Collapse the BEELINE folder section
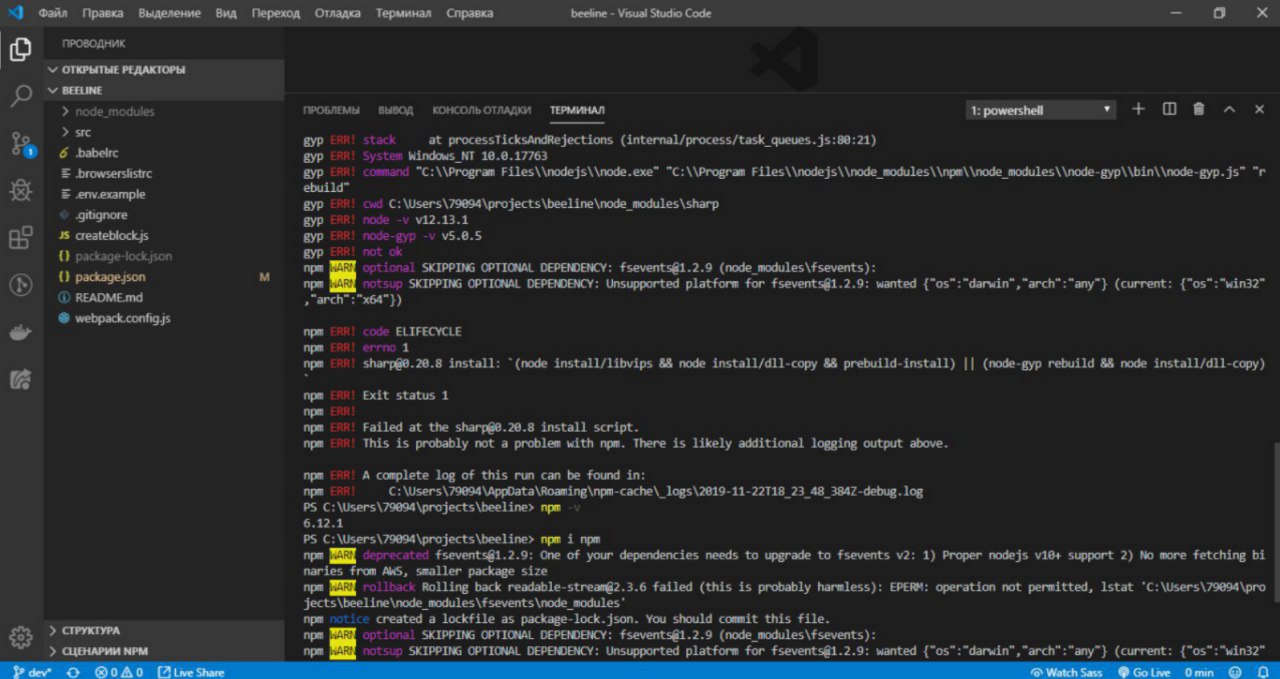The image size is (1280, 679). [165, 90]
